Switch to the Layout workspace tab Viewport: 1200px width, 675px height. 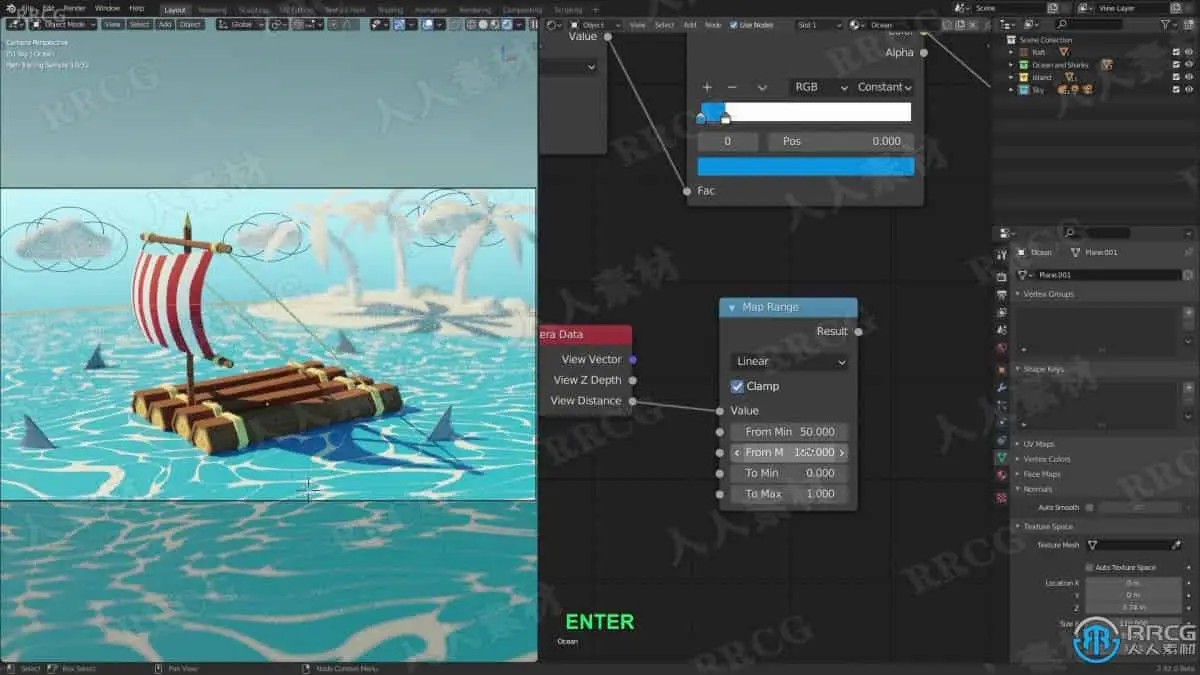point(175,9)
